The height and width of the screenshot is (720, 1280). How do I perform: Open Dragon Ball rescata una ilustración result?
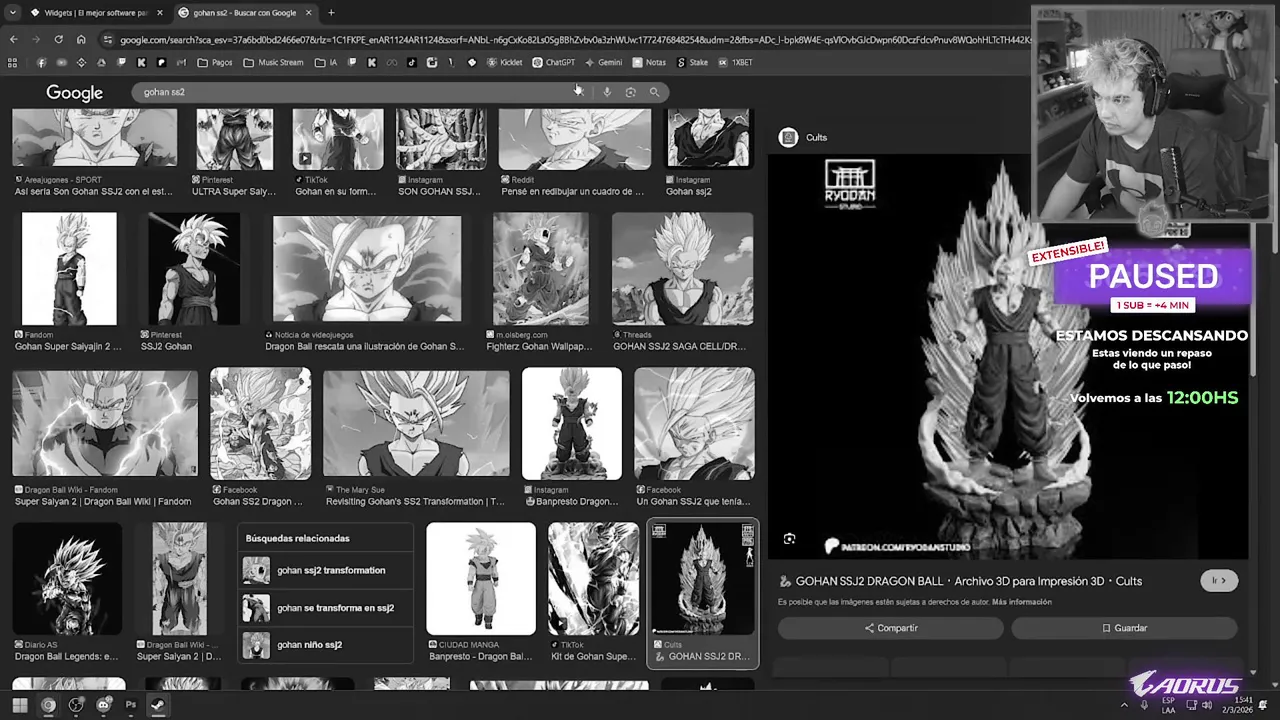pyautogui.click(x=367, y=269)
